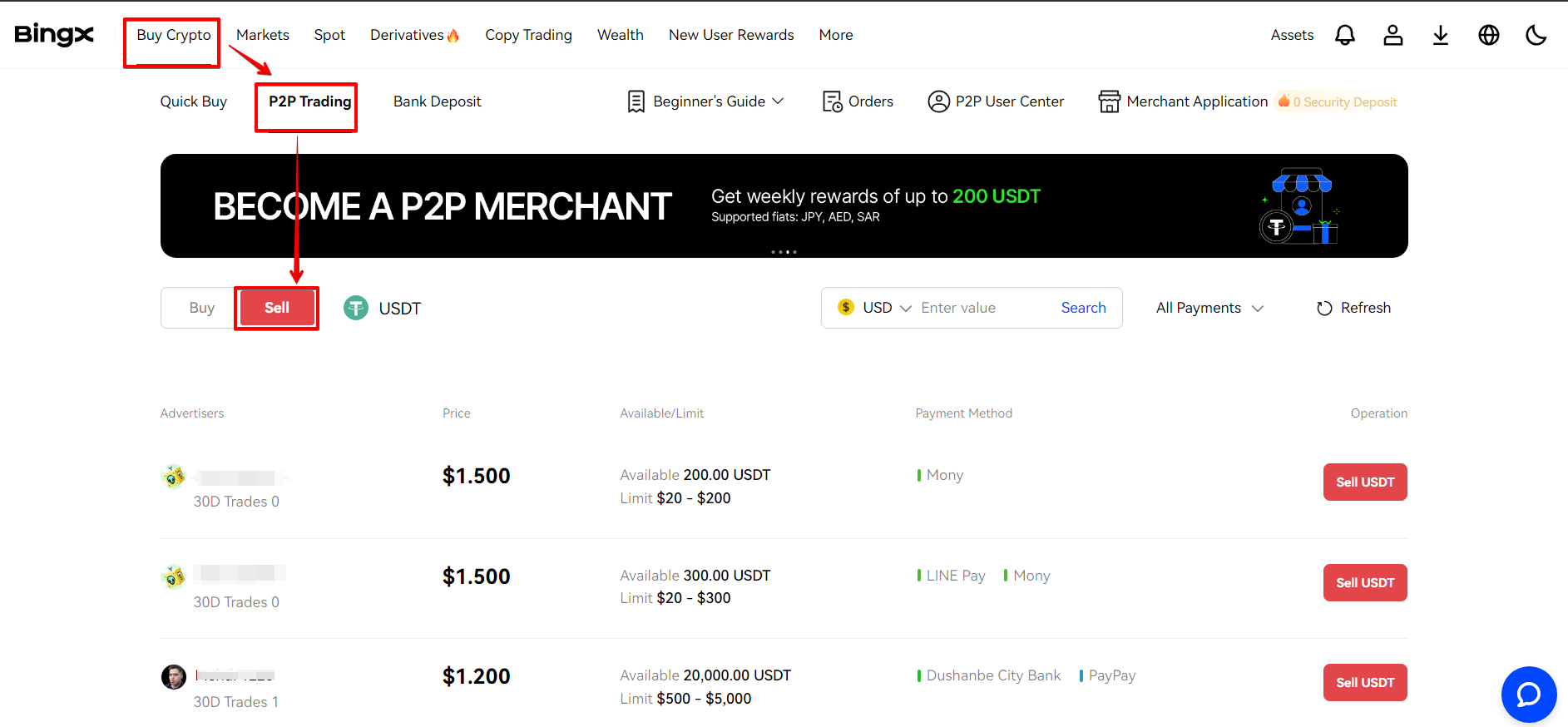
Task: Click the Derivatives flame icon
Action: pos(453,36)
